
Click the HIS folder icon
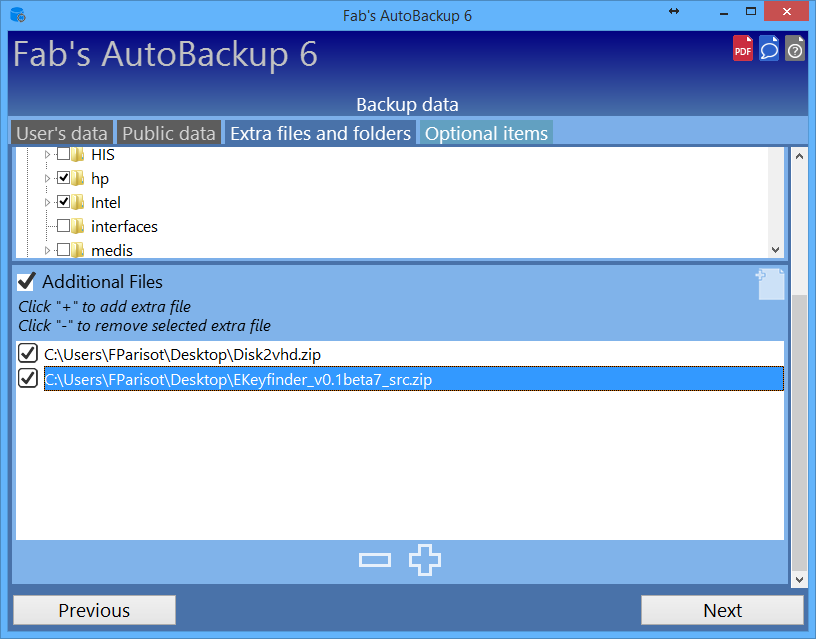click(78, 154)
